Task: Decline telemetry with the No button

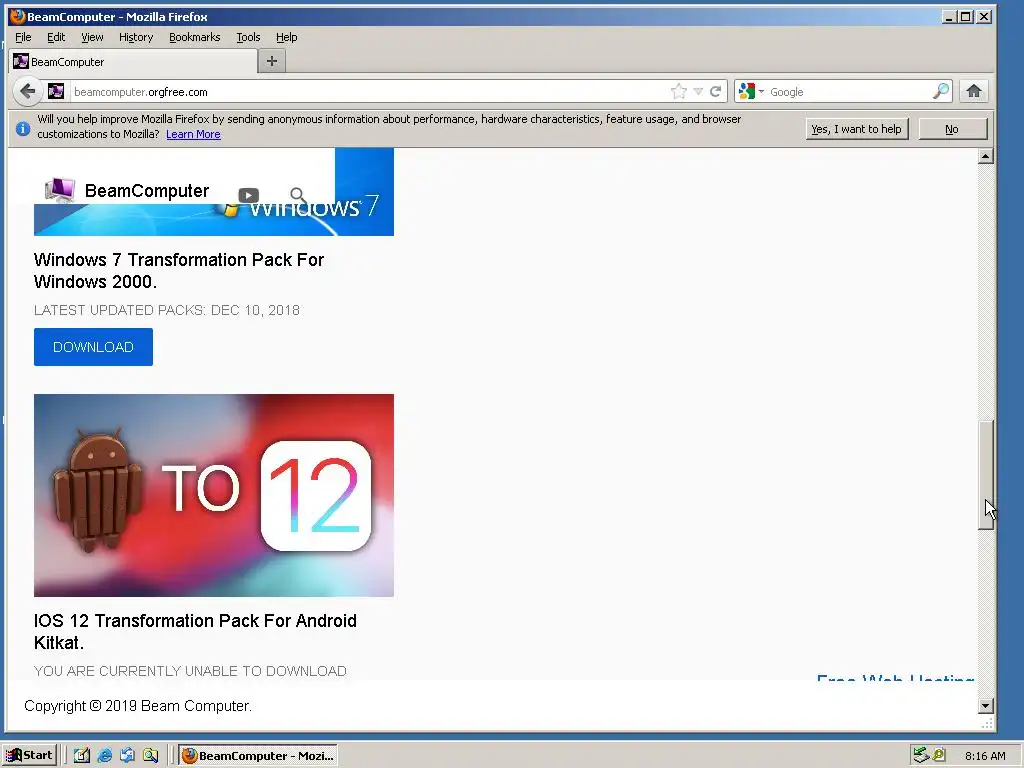Action: [x=952, y=129]
